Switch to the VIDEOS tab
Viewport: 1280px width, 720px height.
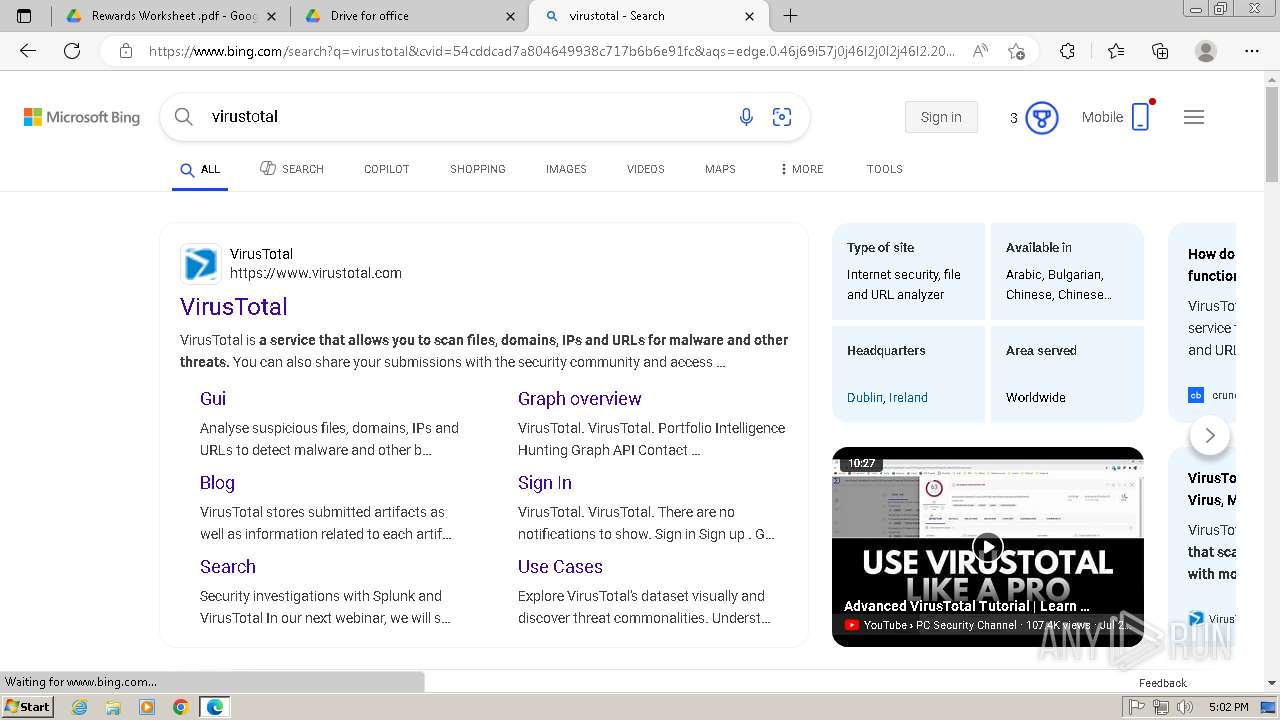click(646, 169)
